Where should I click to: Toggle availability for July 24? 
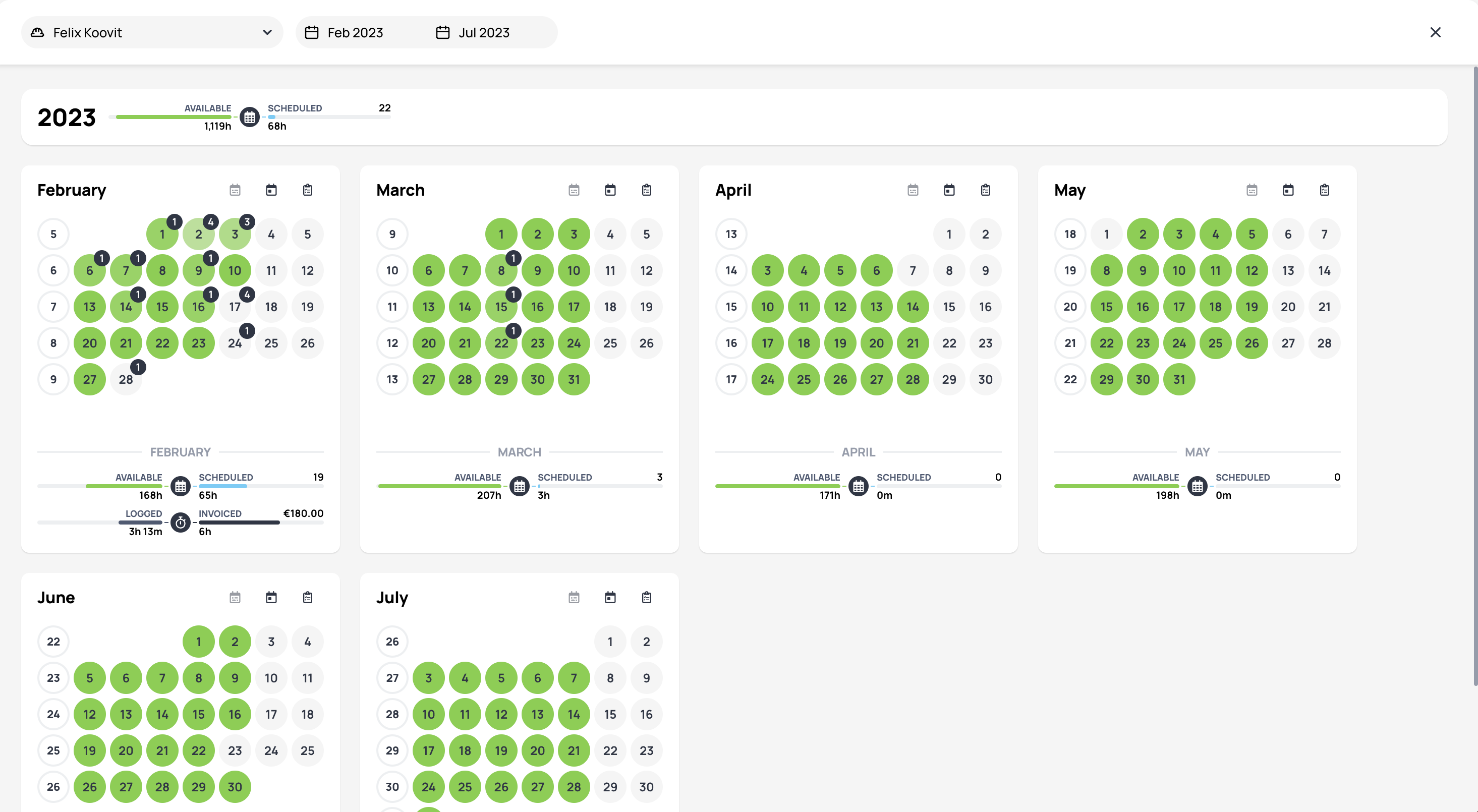coord(428,787)
